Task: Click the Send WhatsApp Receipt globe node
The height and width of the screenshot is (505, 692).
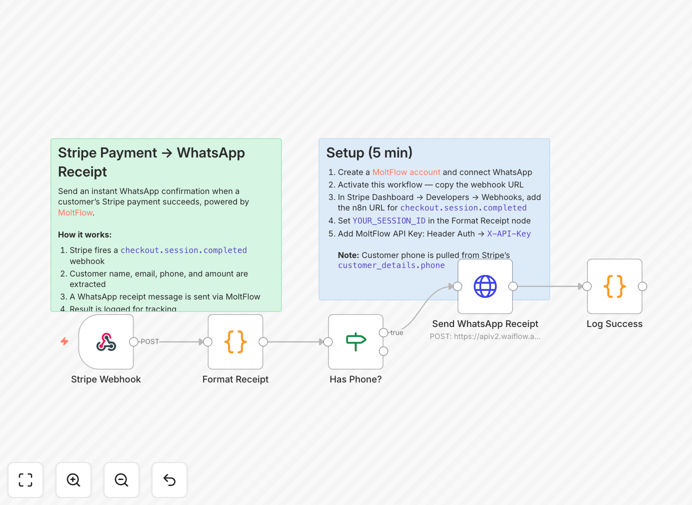Action: [485, 286]
